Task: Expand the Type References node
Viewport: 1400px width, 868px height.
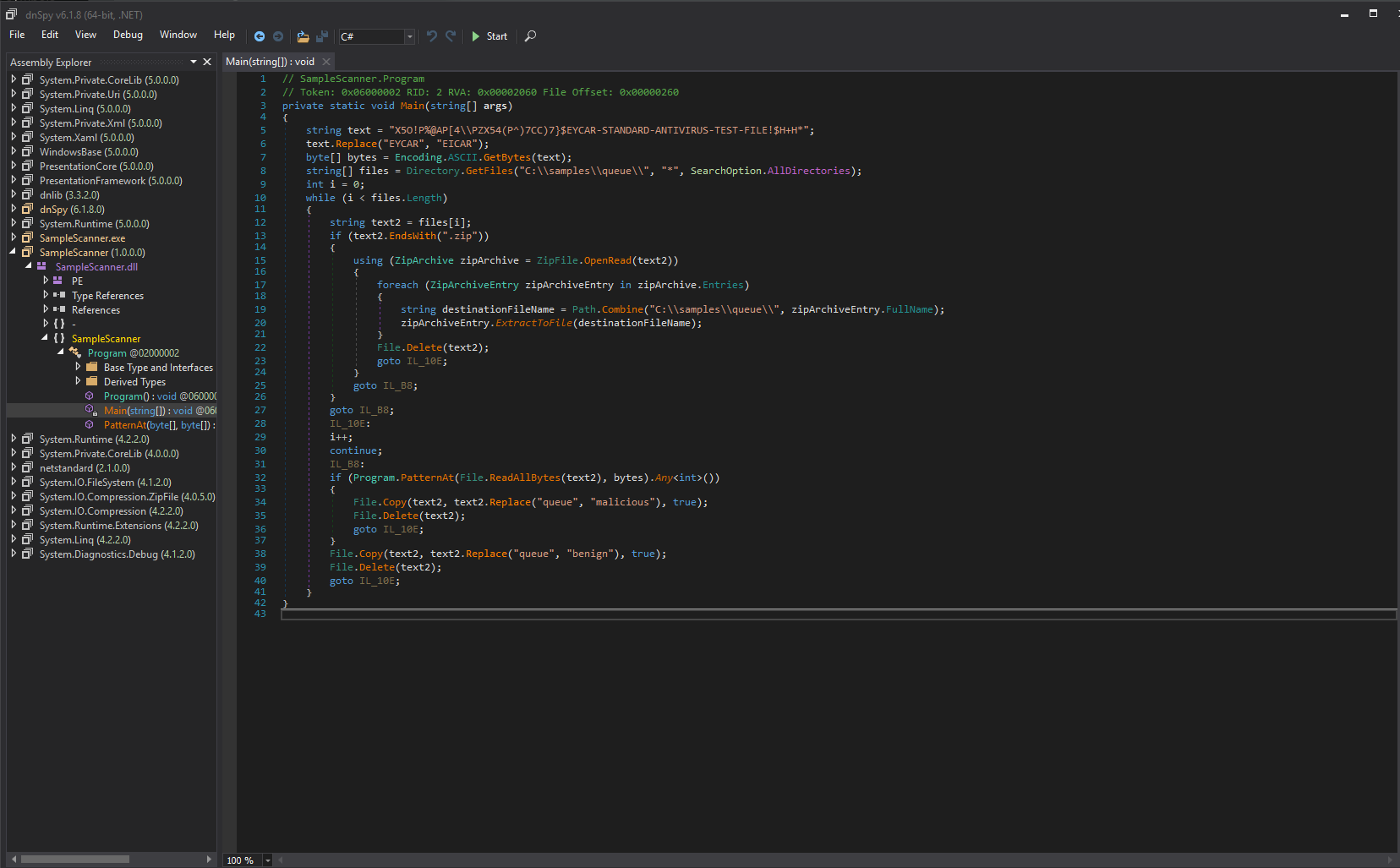Action: pyautogui.click(x=46, y=295)
